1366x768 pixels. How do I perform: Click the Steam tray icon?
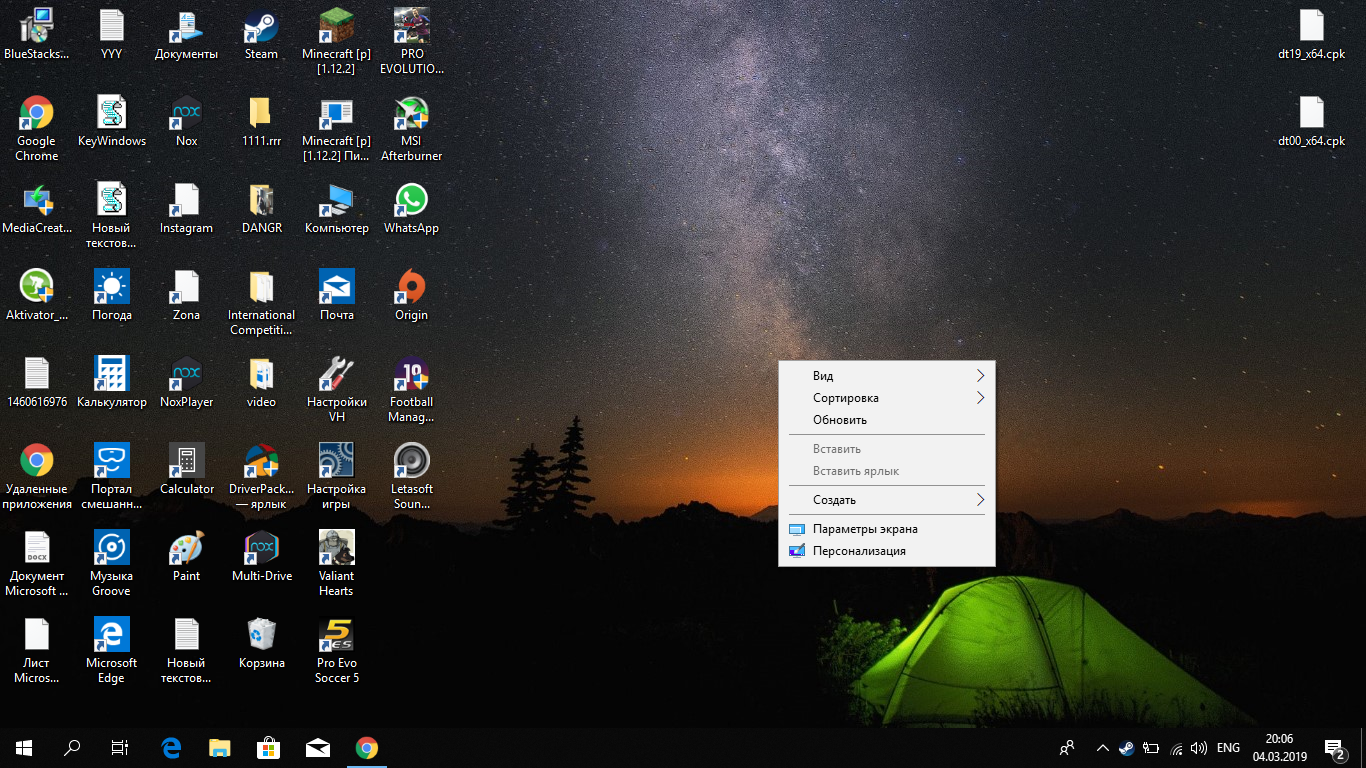pos(1127,747)
